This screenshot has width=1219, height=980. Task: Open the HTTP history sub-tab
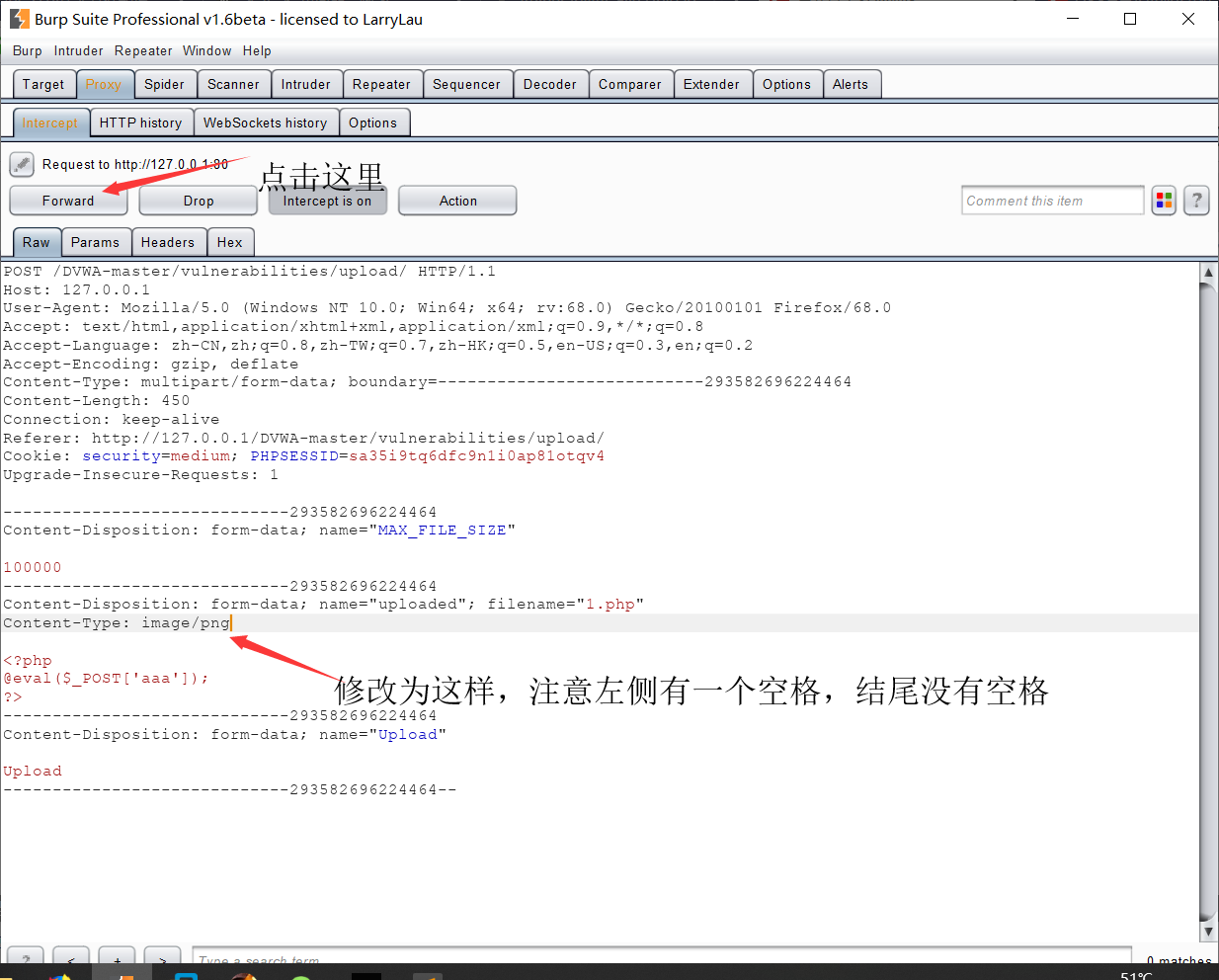pos(140,122)
